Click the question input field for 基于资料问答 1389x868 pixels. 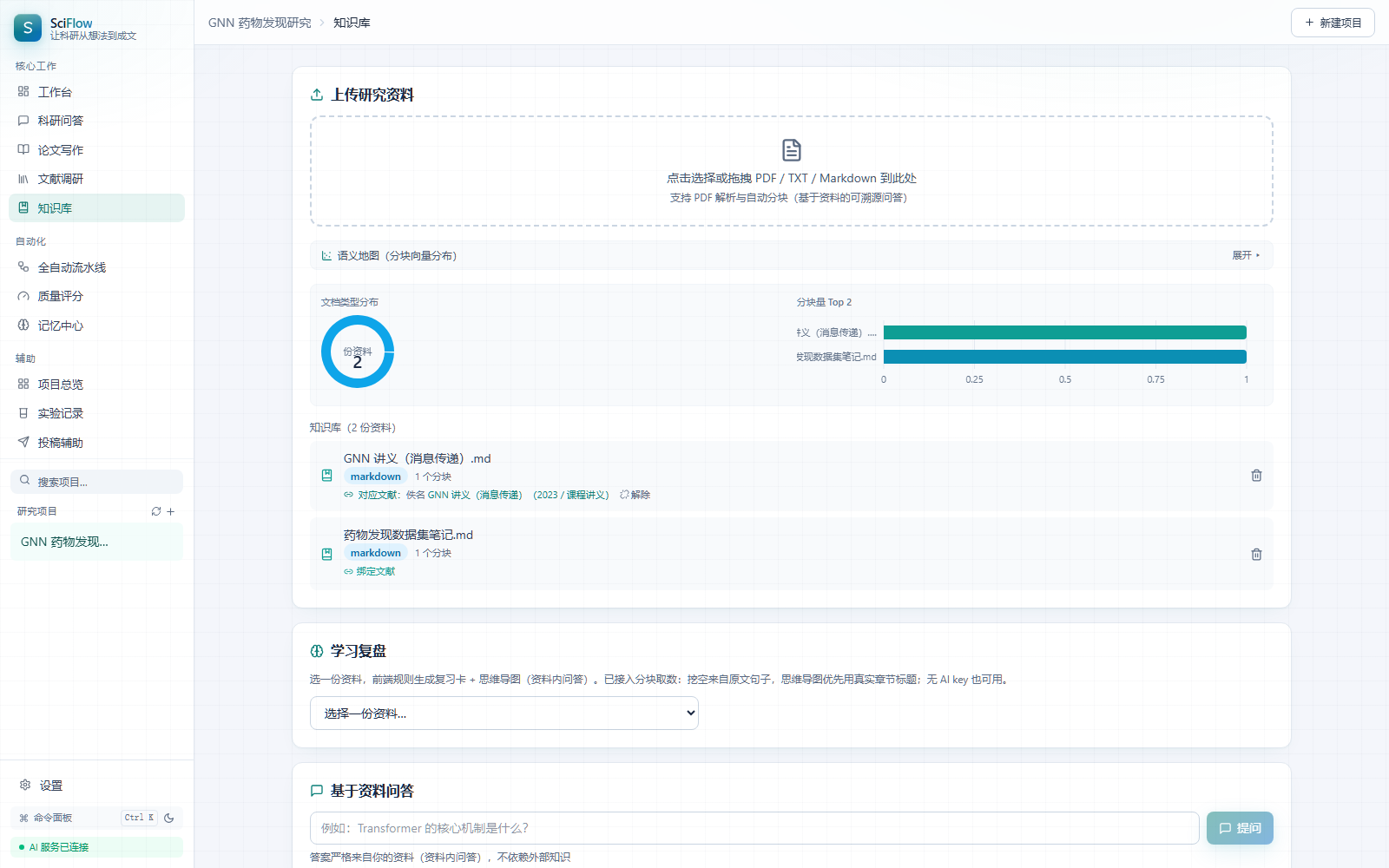click(x=754, y=828)
